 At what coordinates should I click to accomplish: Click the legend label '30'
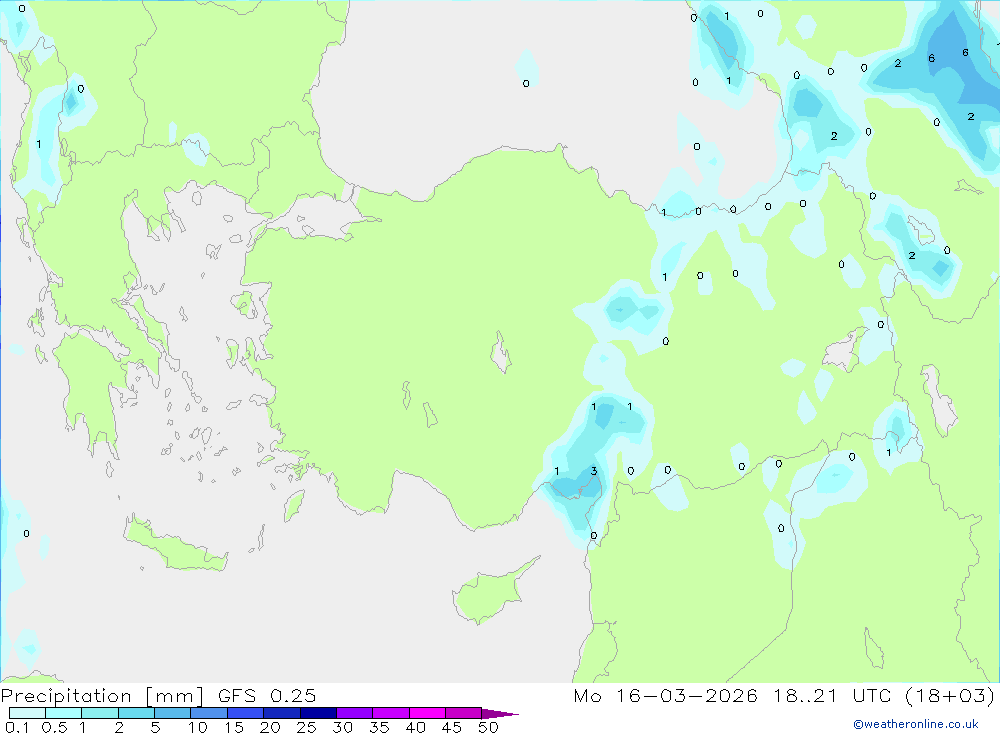[x=343, y=727]
